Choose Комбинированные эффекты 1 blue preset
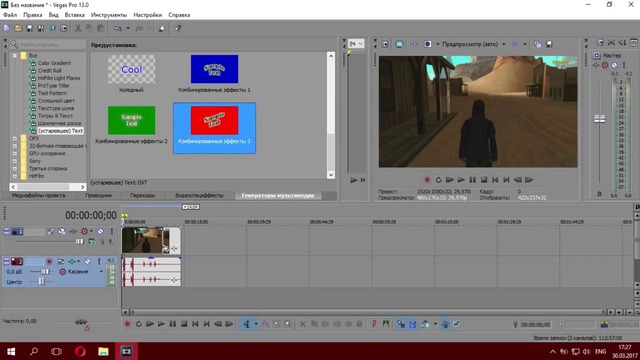Screen dimensions: 640x360 [214, 69]
